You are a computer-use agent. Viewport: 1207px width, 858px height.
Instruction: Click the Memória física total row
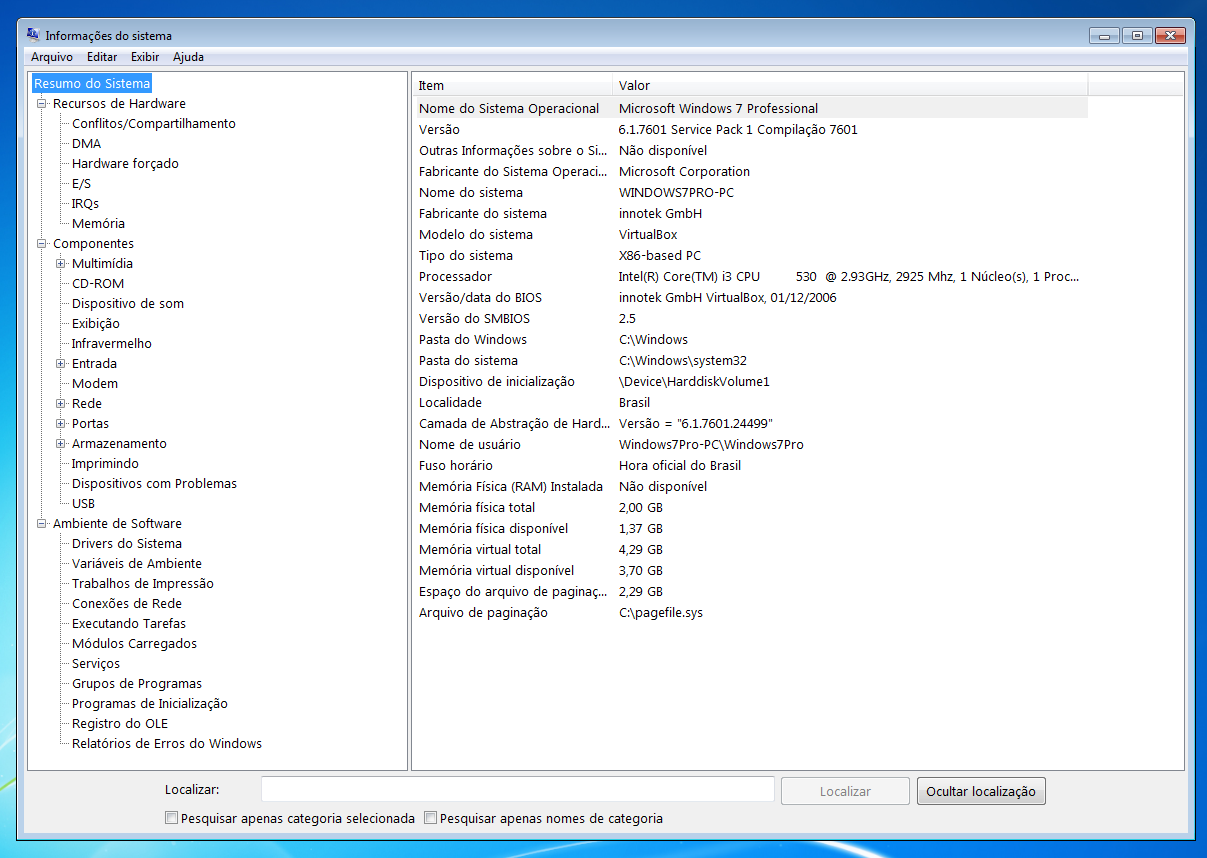point(751,507)
